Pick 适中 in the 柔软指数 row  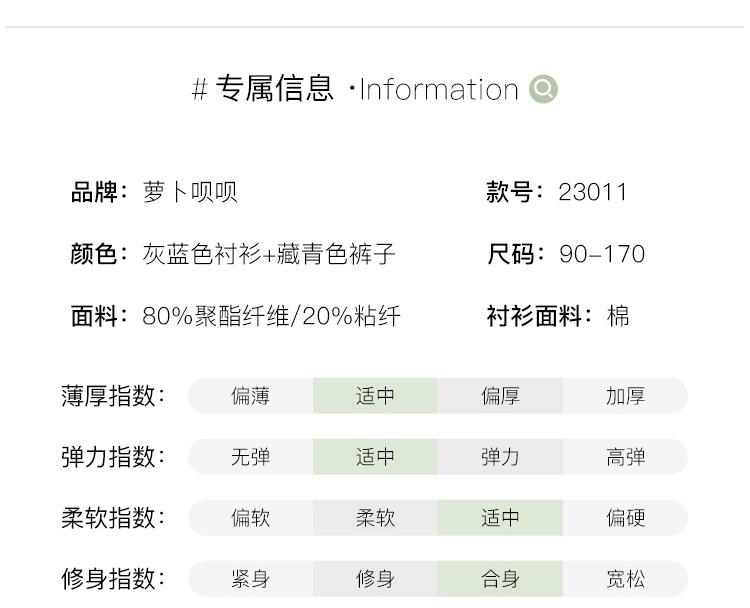click(x=500, y=518)
